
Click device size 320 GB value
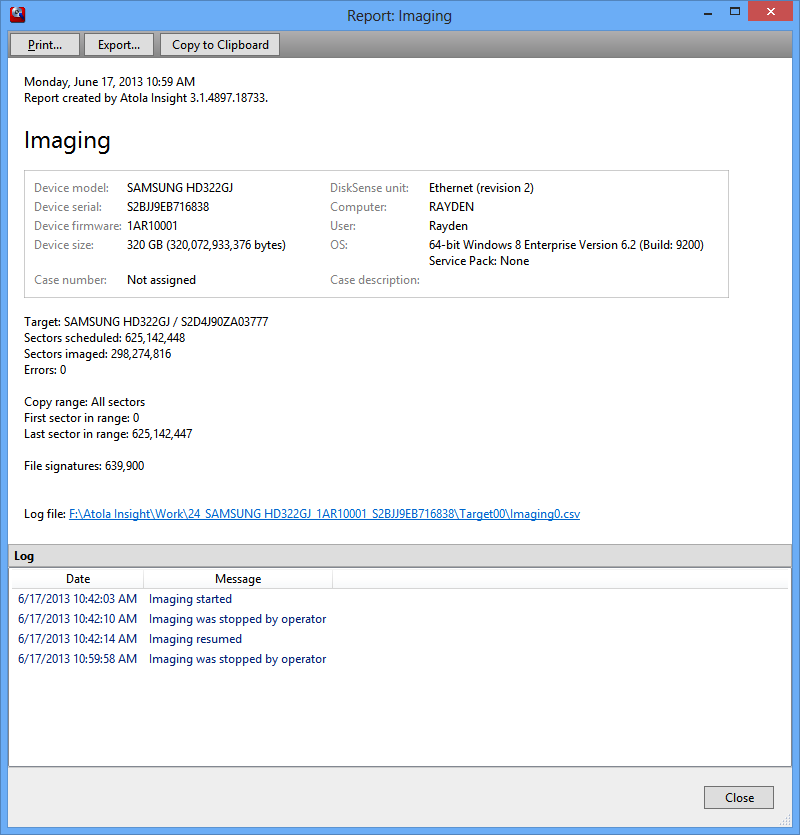pos(206,245)
